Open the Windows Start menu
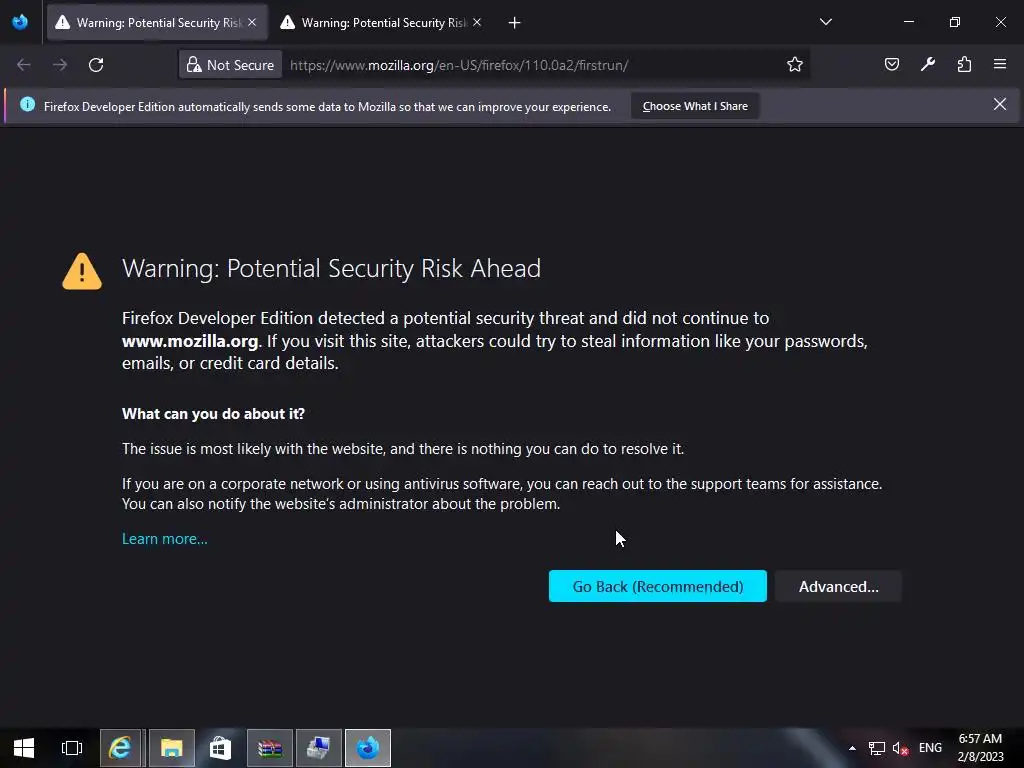The width and height of the screenshot is (1024, 768). [24, 748]
